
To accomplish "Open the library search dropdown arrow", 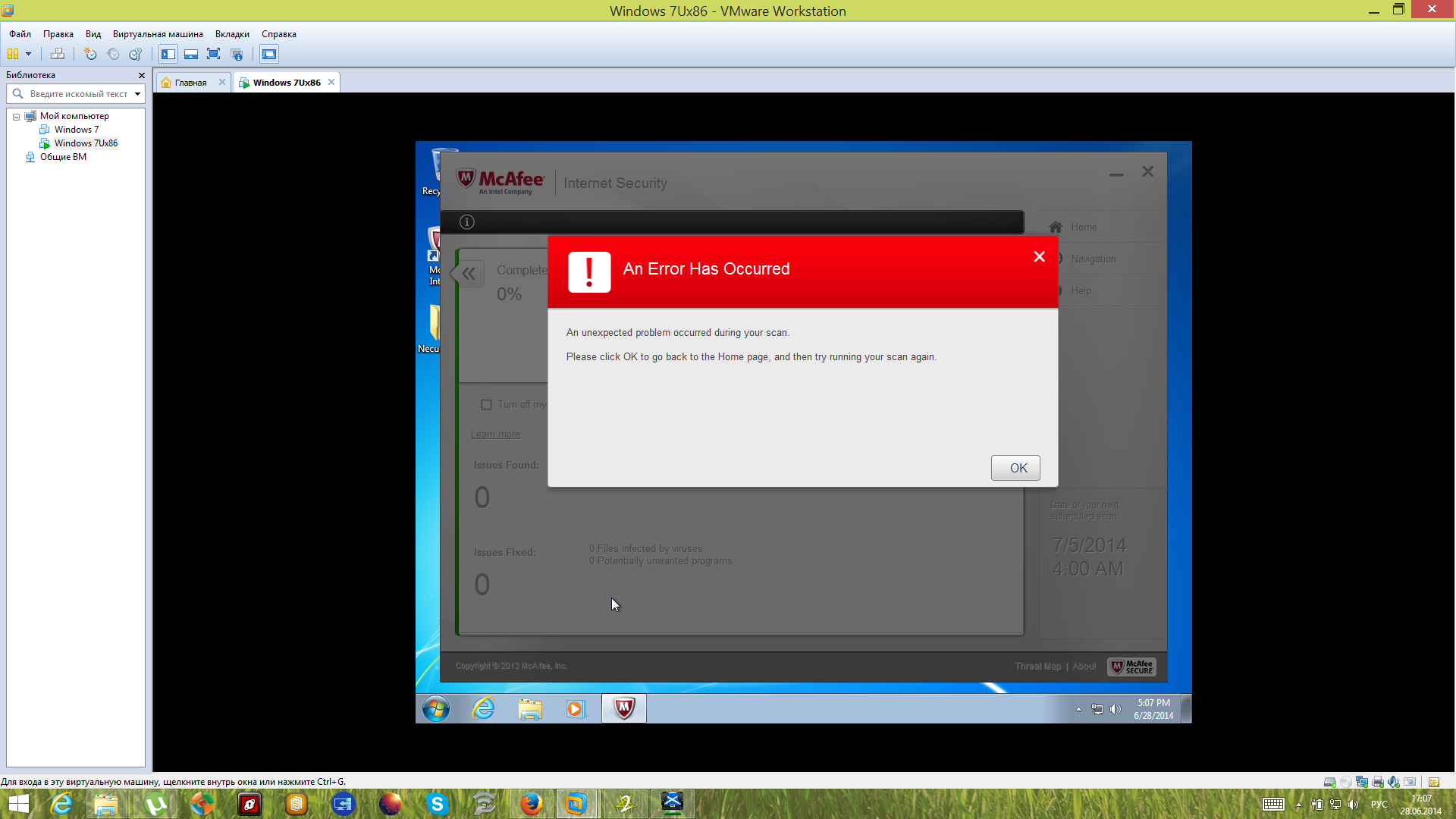I will 137,94.
